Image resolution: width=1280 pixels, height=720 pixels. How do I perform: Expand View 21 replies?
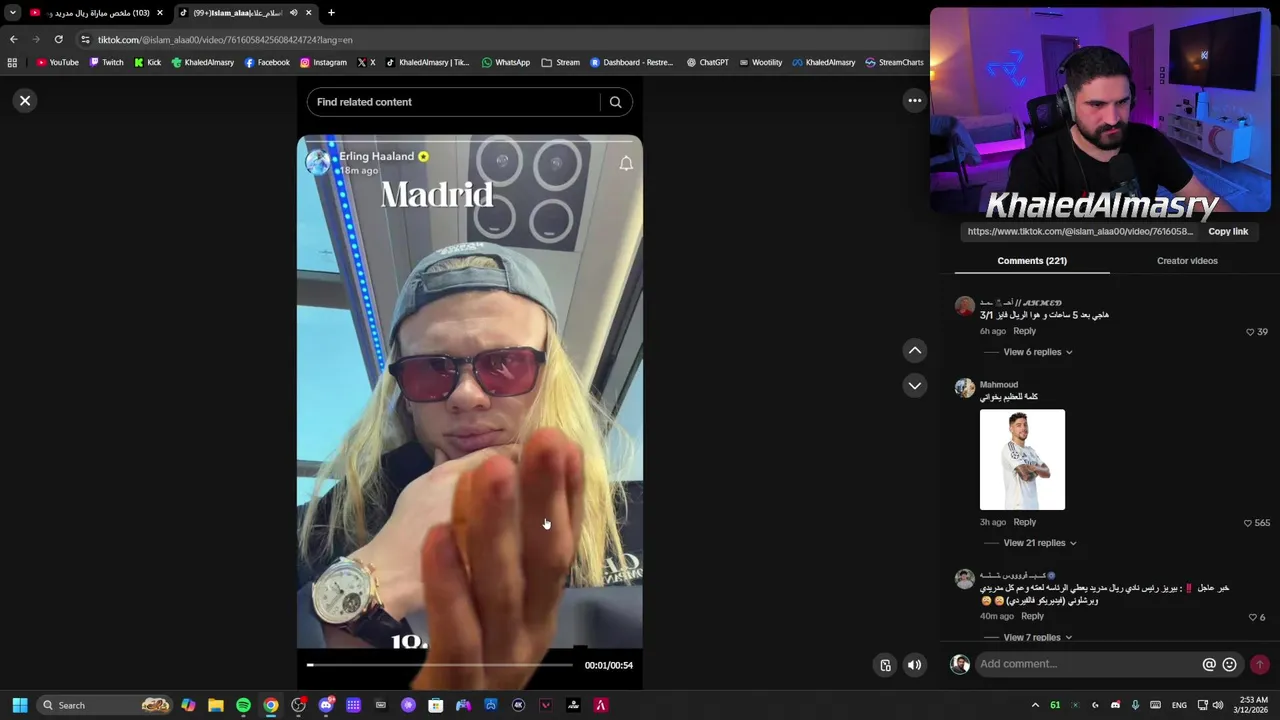[x=1040, y=543]
